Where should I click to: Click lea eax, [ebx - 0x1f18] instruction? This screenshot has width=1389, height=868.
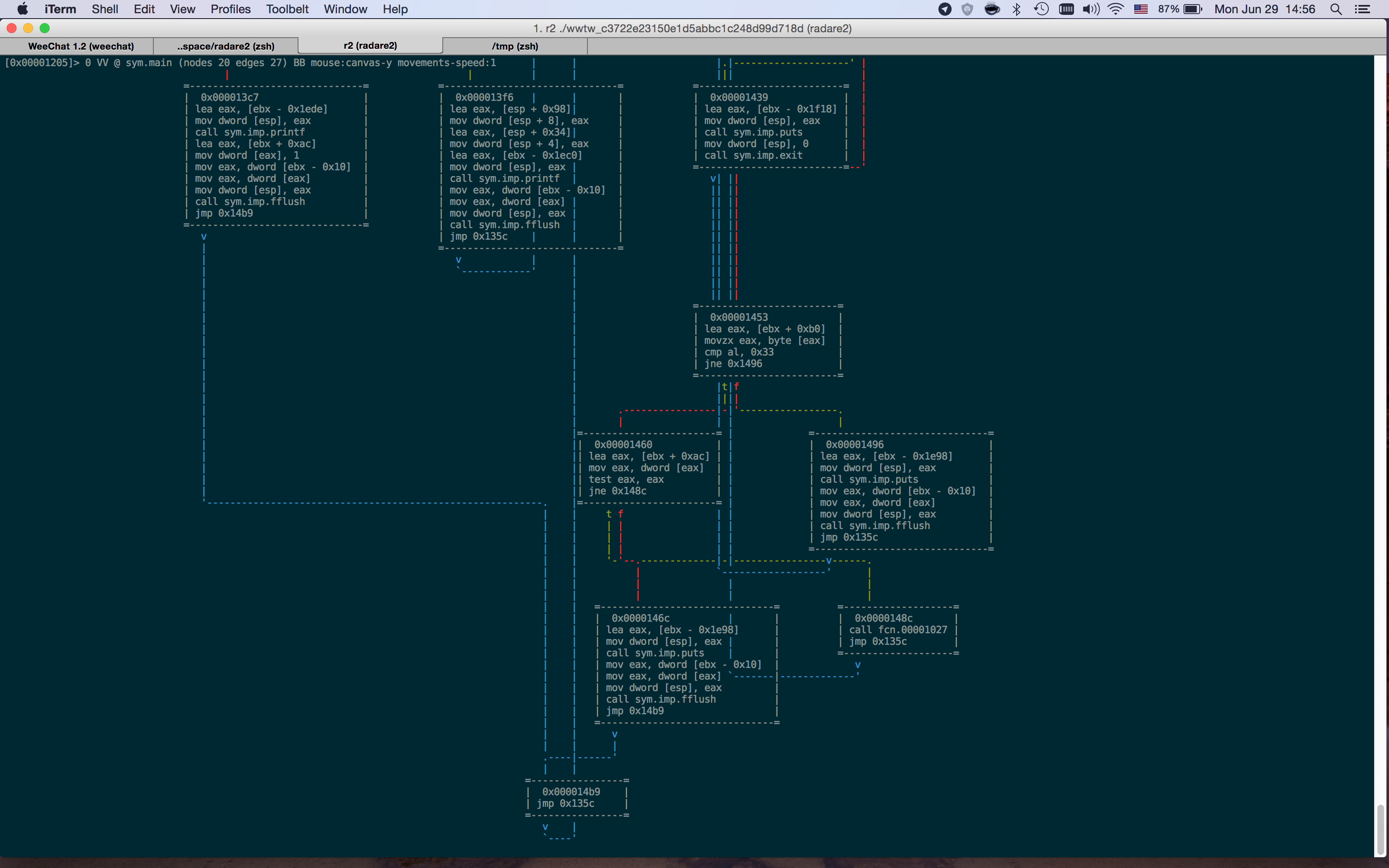(770, 109)
